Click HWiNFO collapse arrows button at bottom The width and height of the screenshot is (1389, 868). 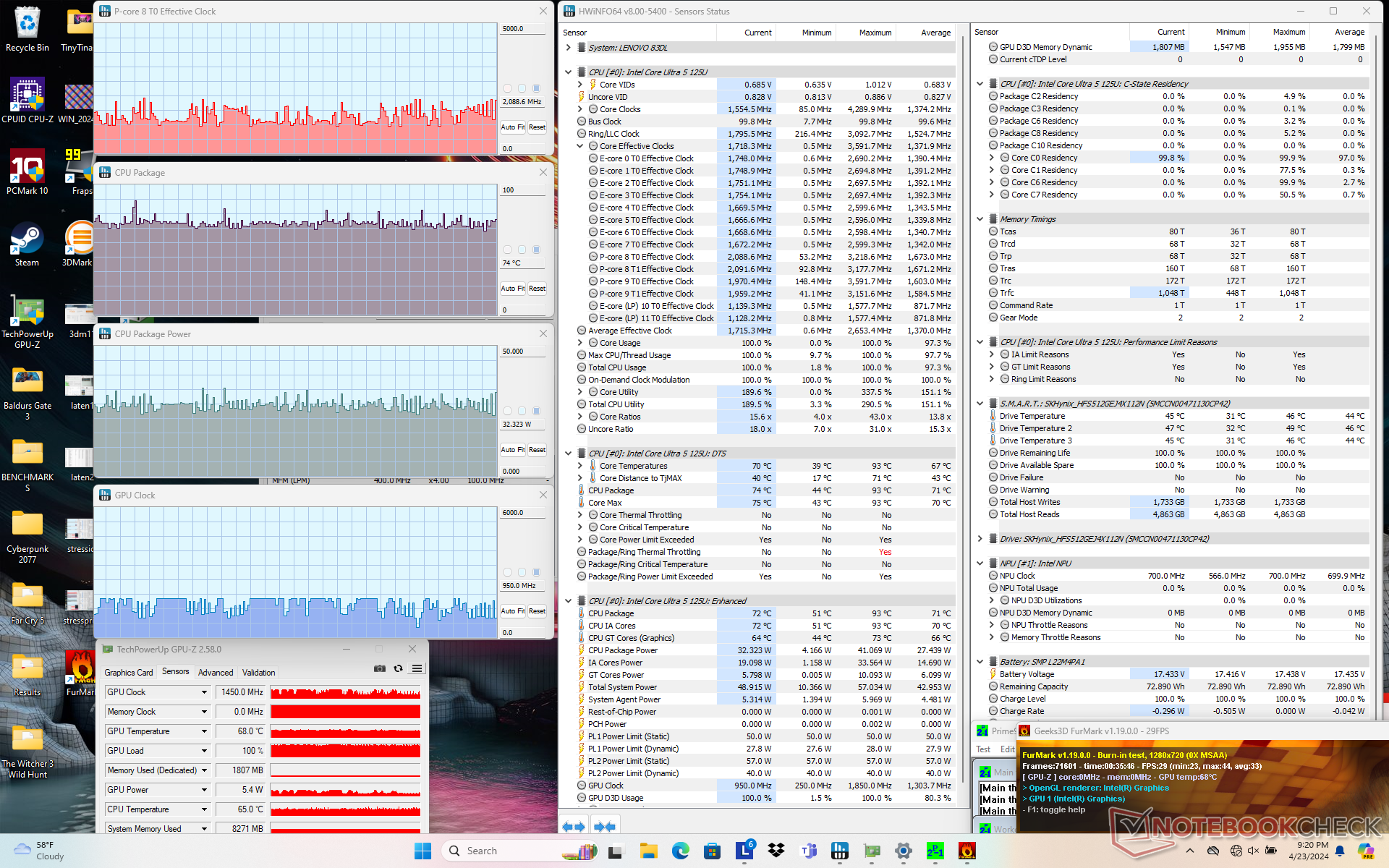pyautogui.click(x=605, y=826)
